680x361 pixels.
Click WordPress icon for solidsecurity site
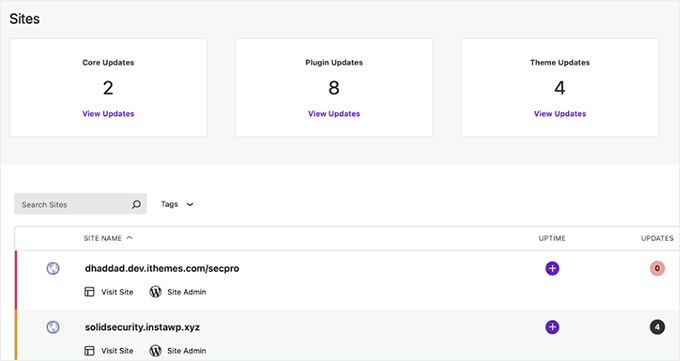coord(155,351)
